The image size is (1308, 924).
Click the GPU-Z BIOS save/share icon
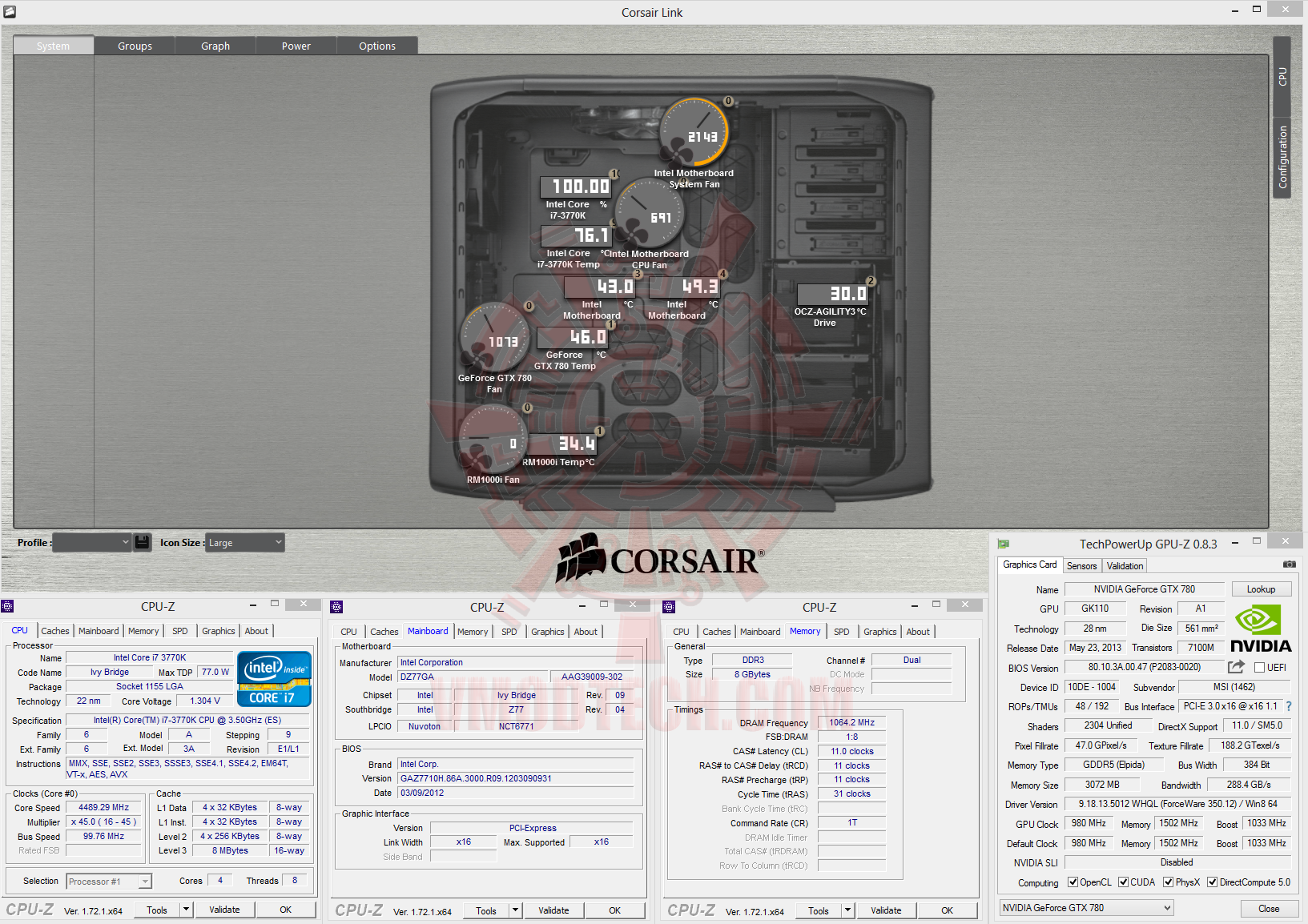tap(1236, 667)
